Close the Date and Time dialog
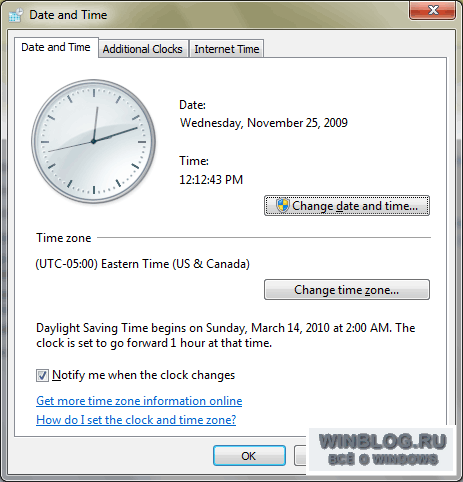 (432, 11)
